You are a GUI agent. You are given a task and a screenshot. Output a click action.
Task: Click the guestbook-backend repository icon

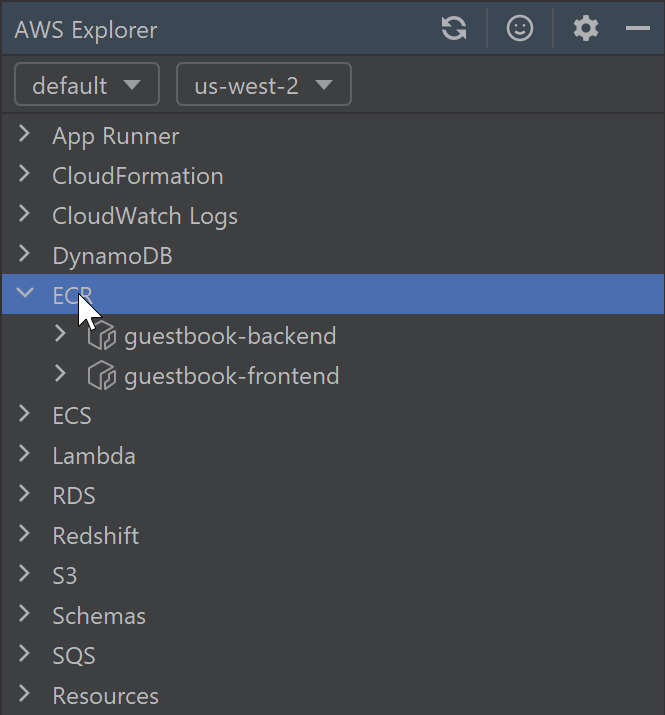[x=102, y=336]
